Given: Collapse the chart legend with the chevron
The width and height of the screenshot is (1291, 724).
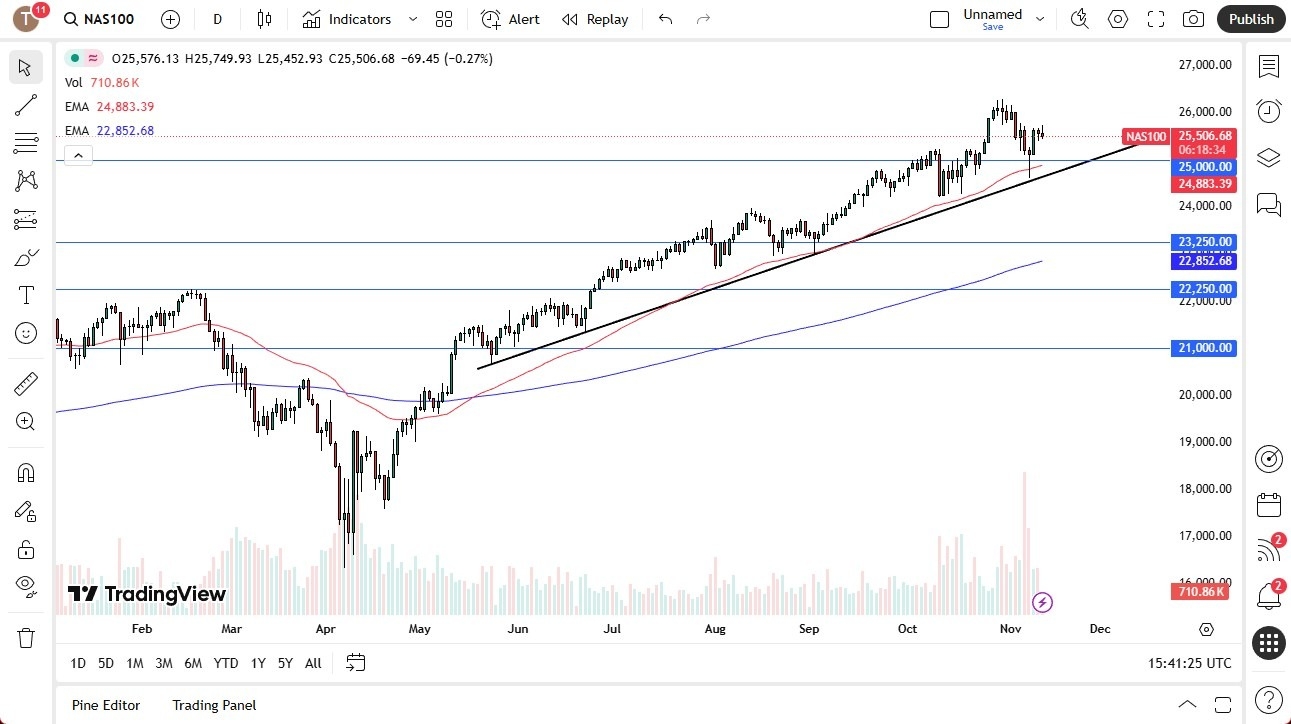Looking at the screenshot, I should (x=78, y=155).
